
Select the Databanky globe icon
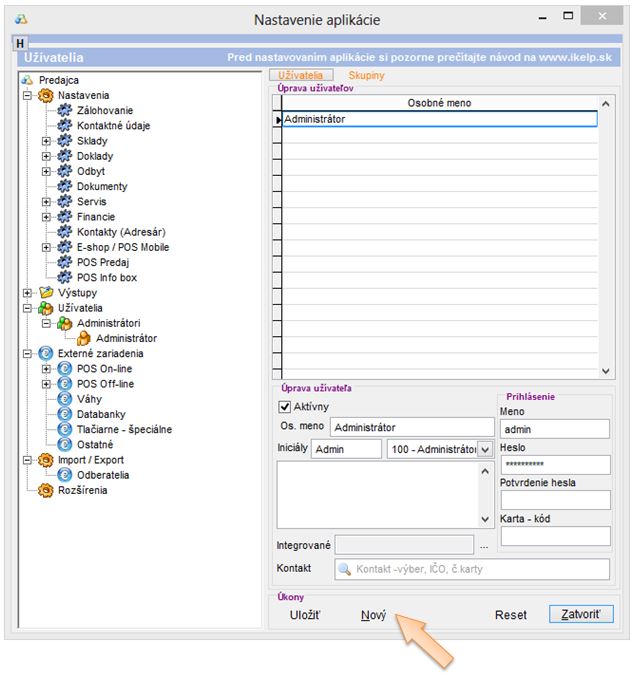click(x=65, y=414)
